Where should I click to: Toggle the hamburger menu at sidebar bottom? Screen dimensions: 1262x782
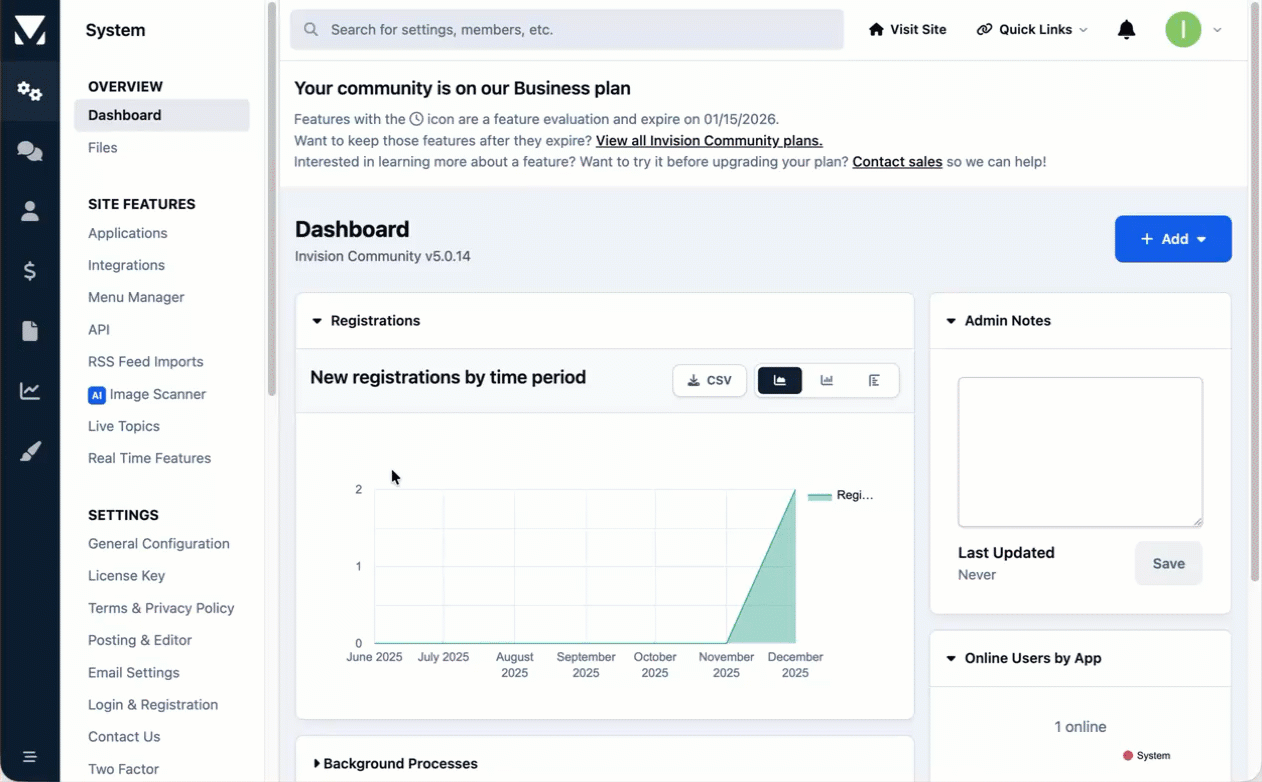point(30,757)
